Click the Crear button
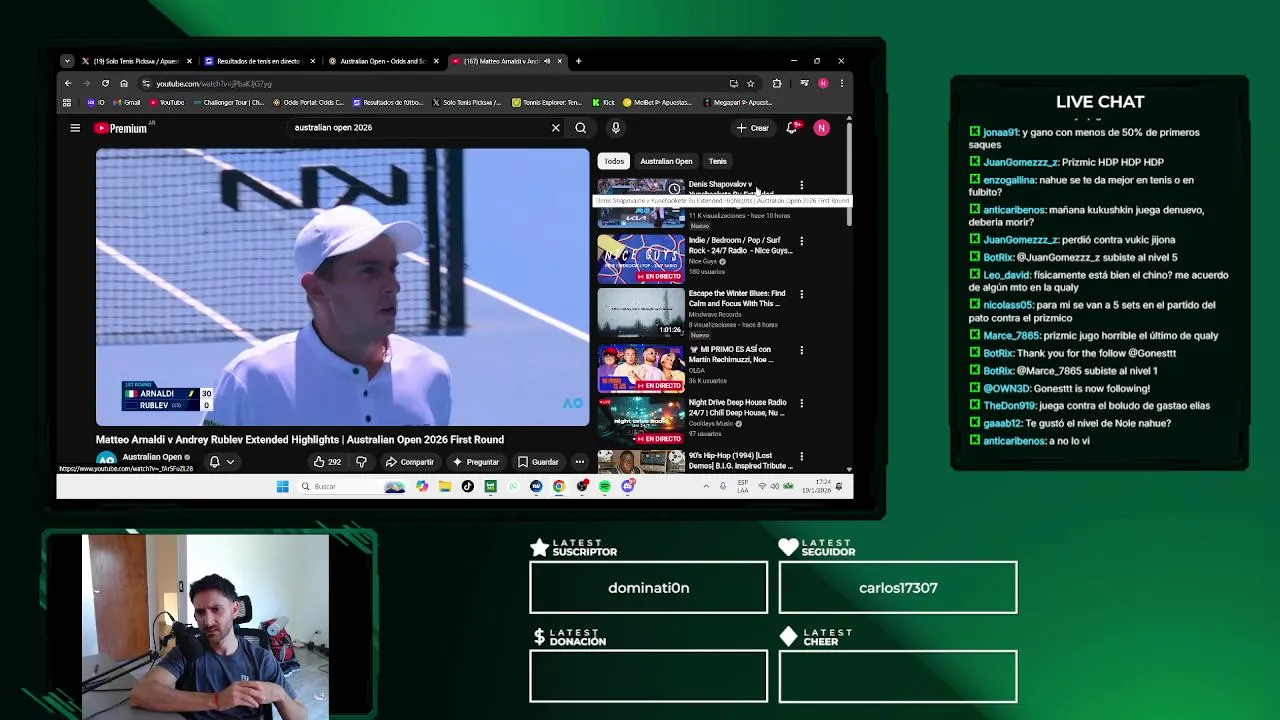This screenshot has height=720, width=1280. point(753,128)
